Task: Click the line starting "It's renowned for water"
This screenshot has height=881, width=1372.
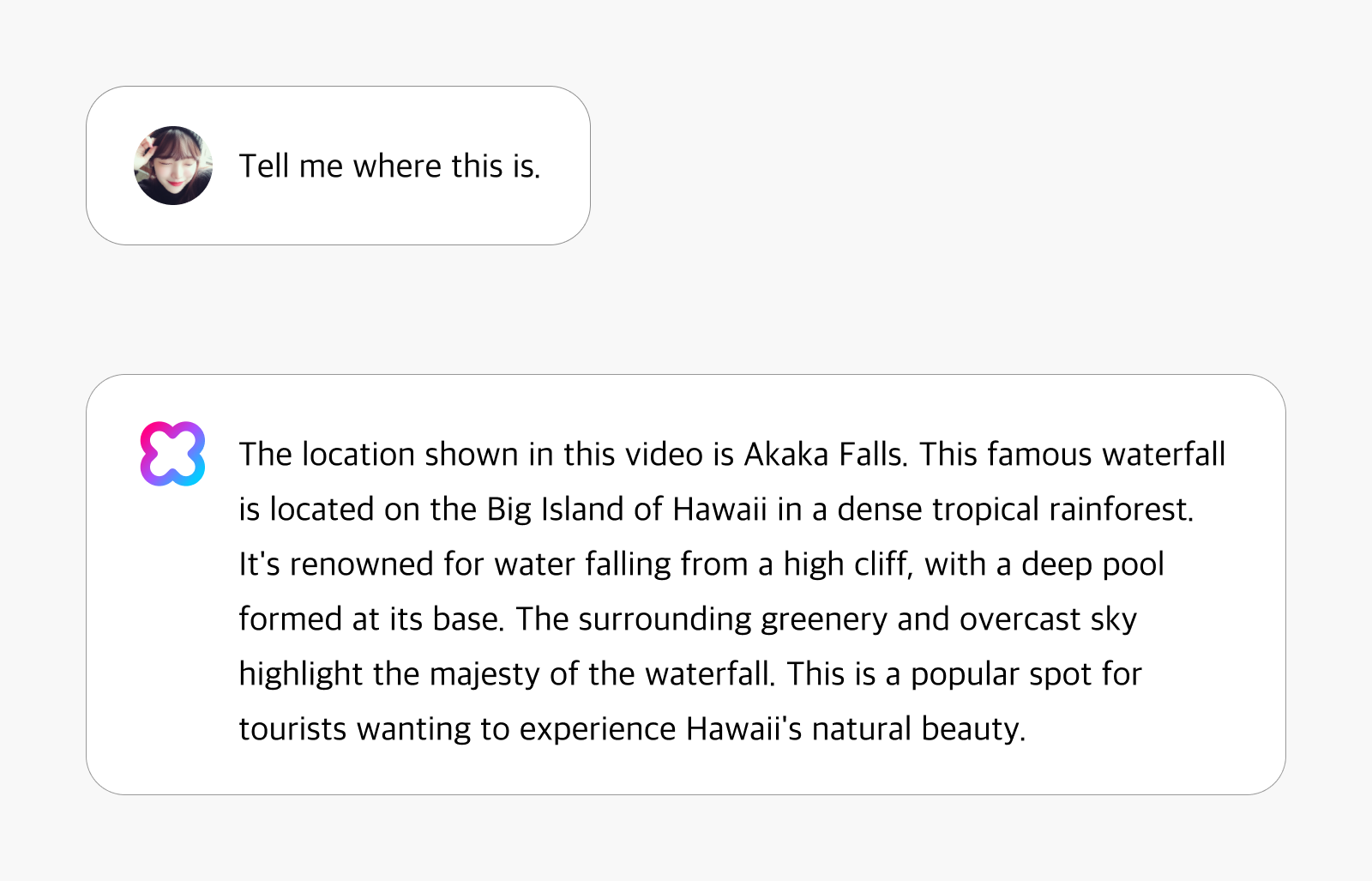Action: point(701,564)
